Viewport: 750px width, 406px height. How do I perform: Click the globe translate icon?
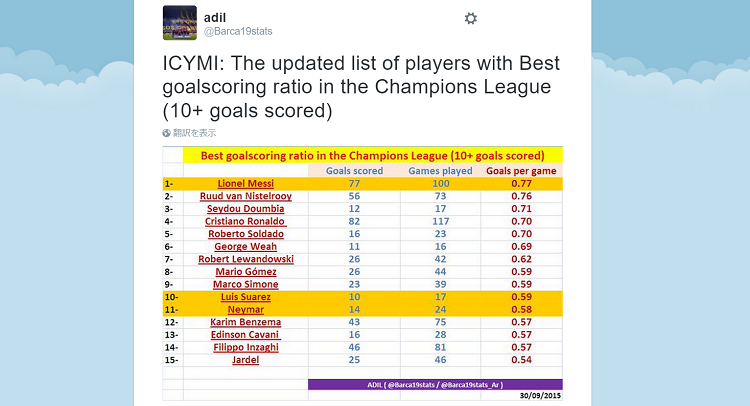166,133
